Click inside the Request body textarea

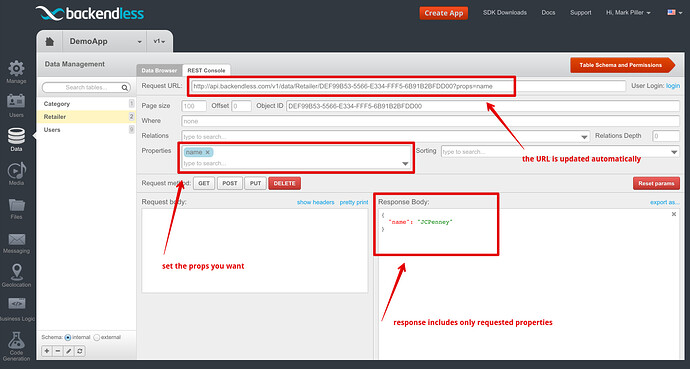(x=255, y=251)
